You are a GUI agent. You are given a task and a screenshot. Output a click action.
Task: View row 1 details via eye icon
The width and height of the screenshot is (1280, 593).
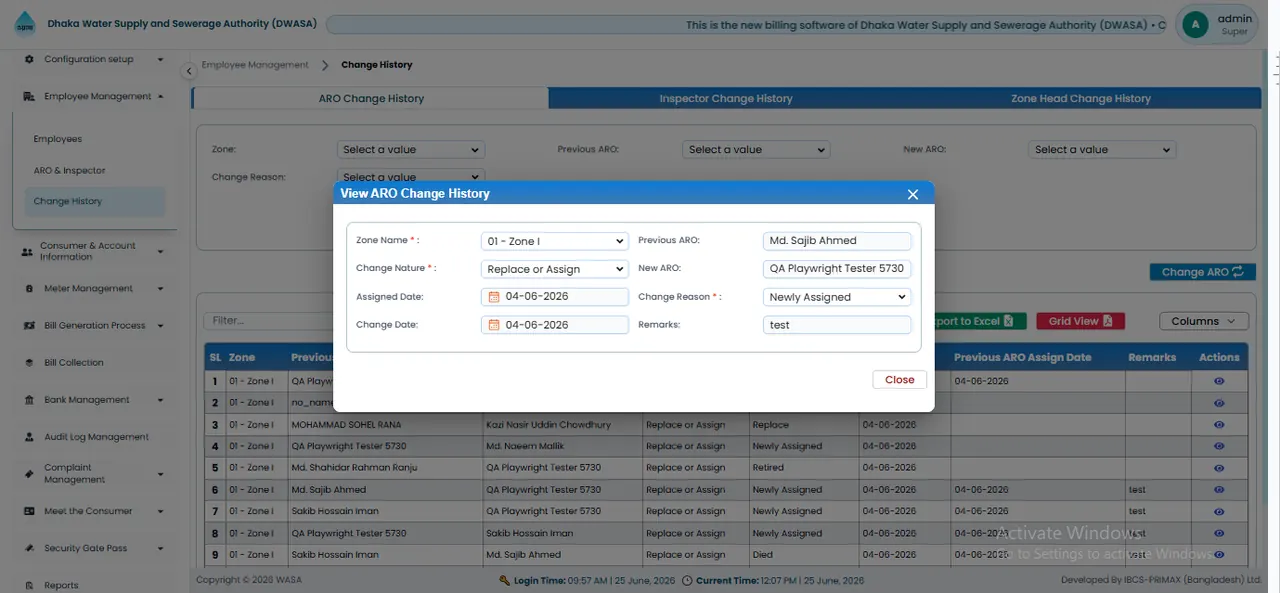click(x=1219, y=381)
